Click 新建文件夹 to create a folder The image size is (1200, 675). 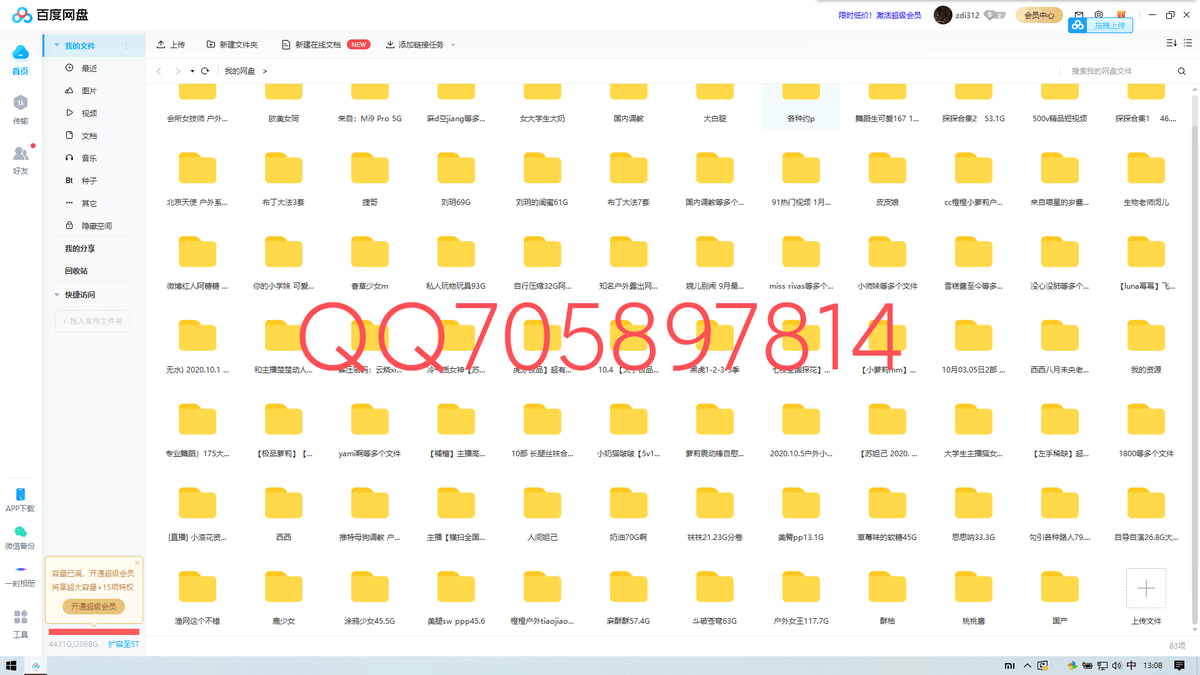pyautogui.click(x=232, y=45)
